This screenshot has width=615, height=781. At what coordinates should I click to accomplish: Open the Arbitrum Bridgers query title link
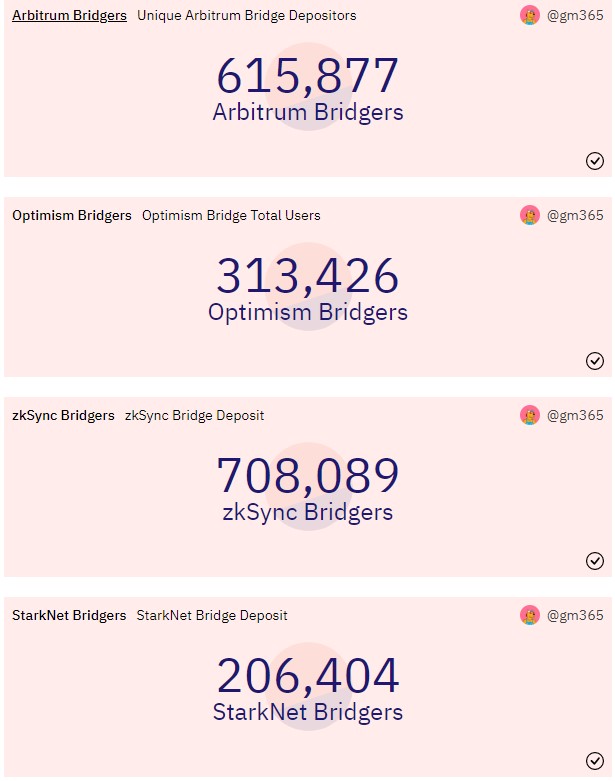(x=69, y=15)
